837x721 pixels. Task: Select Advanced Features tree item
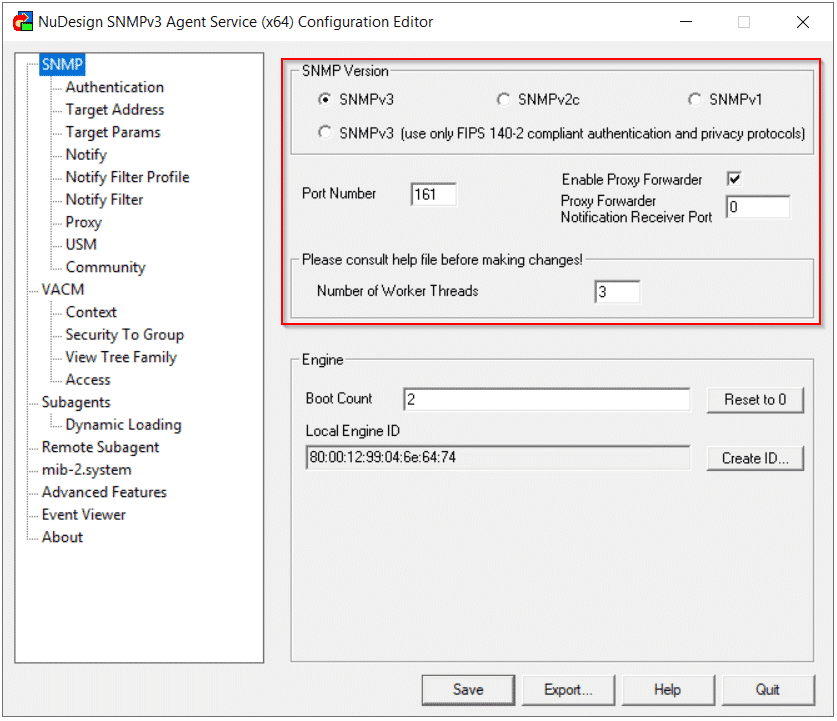coord(104,492)
